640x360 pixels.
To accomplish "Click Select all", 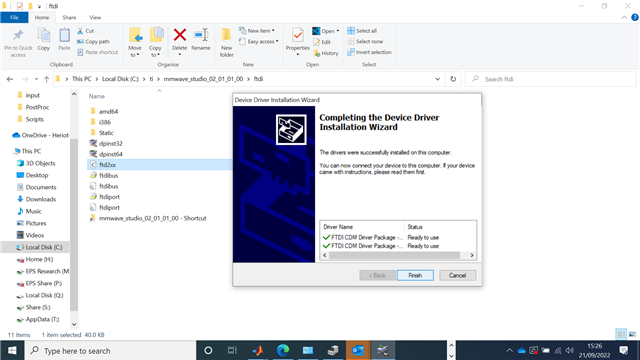I will (362, 31).
